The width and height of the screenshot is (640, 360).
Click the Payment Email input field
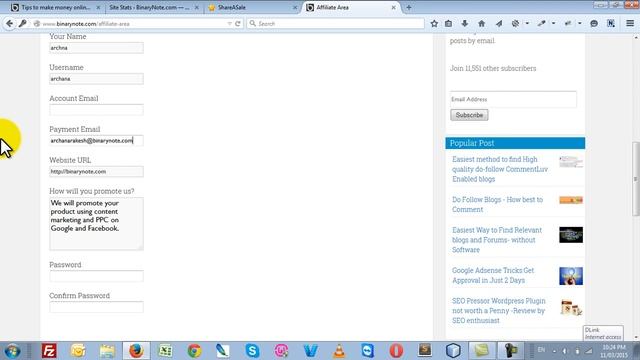[96, 140]
